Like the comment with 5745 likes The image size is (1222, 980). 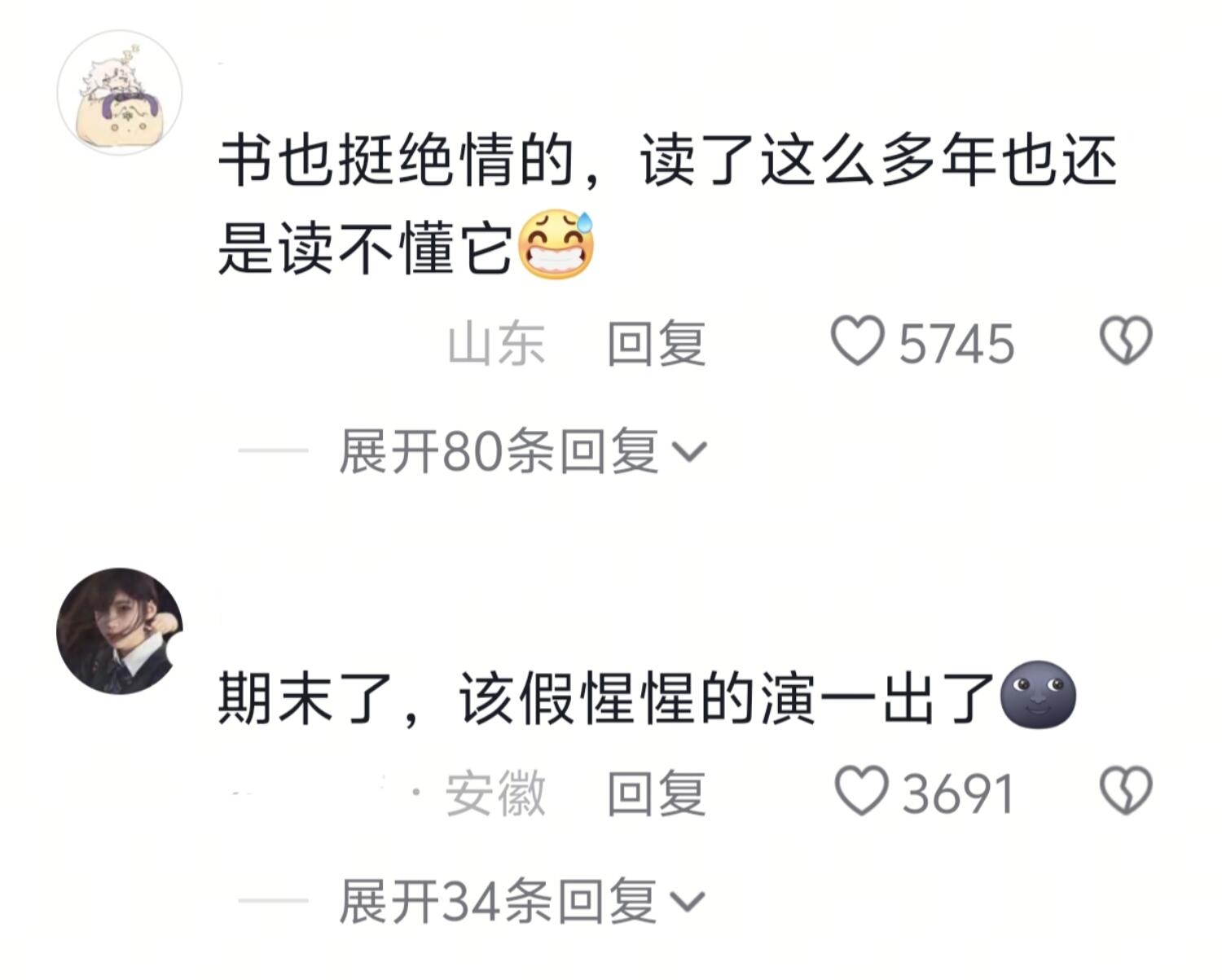tap(857, 341)
